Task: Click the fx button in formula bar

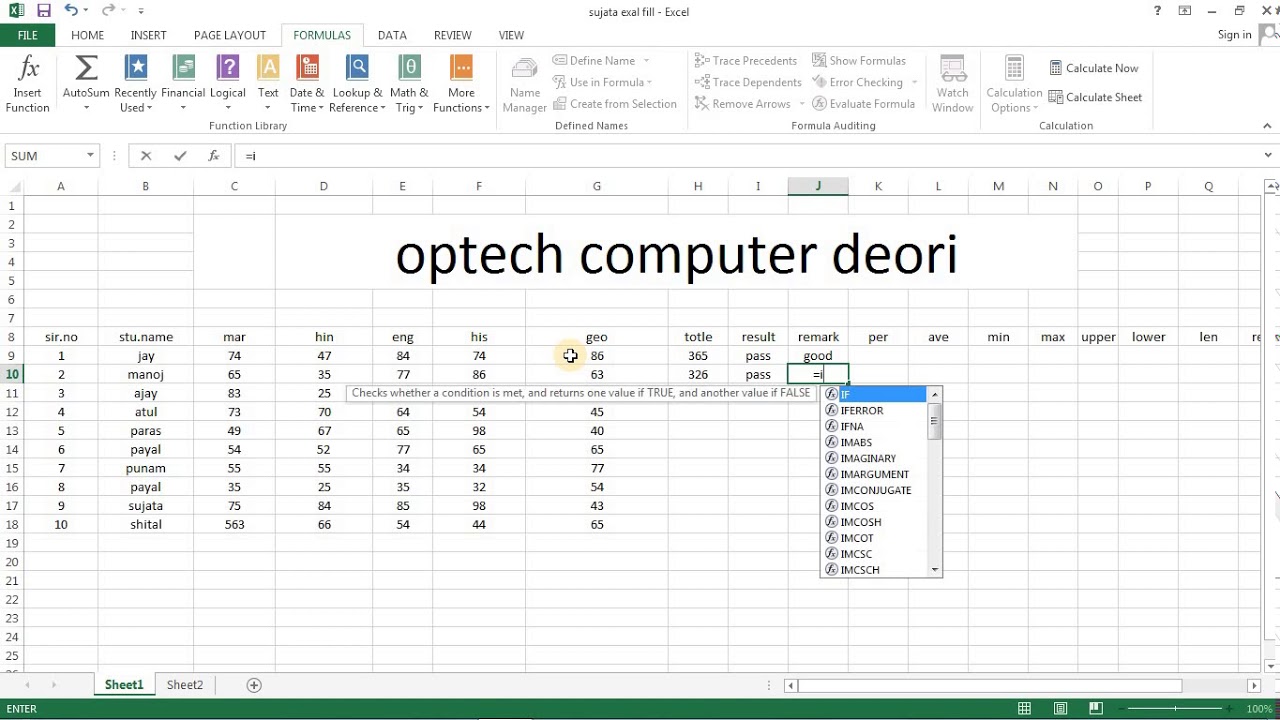Action: click(213, 156)
